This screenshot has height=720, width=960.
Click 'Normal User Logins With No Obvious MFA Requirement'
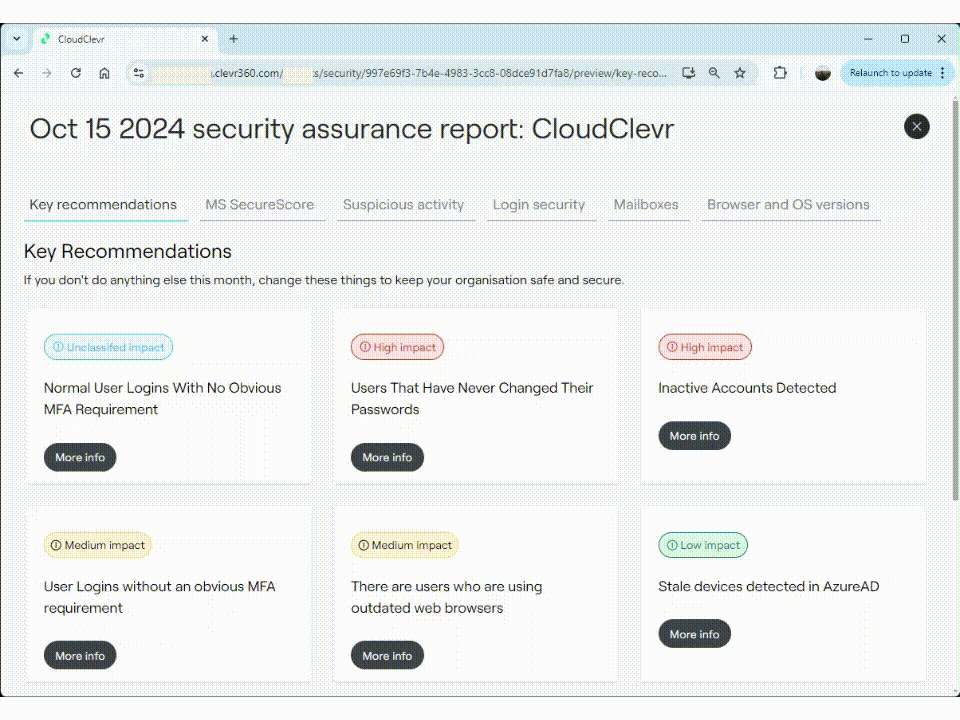point(162,399)
